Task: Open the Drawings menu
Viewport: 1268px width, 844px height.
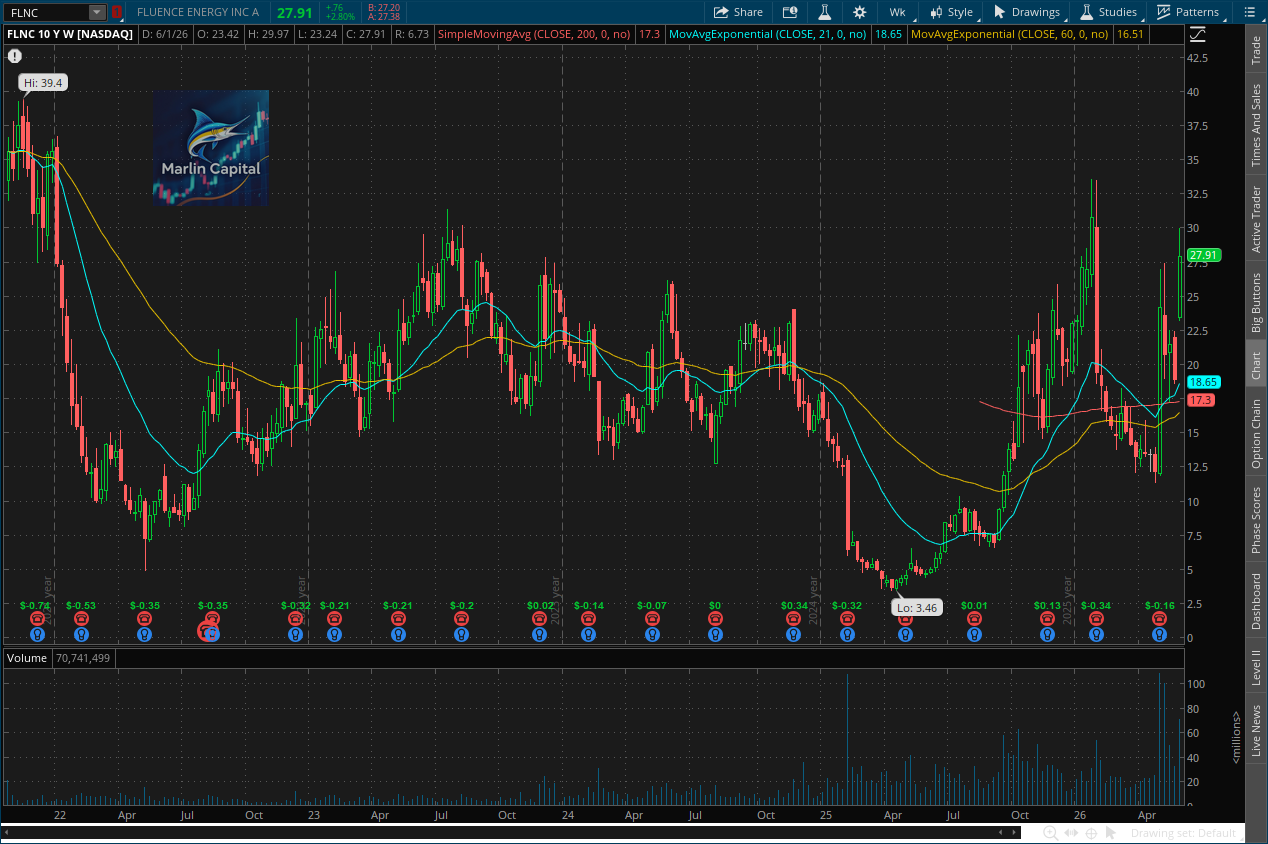Action: [1027, 12]
